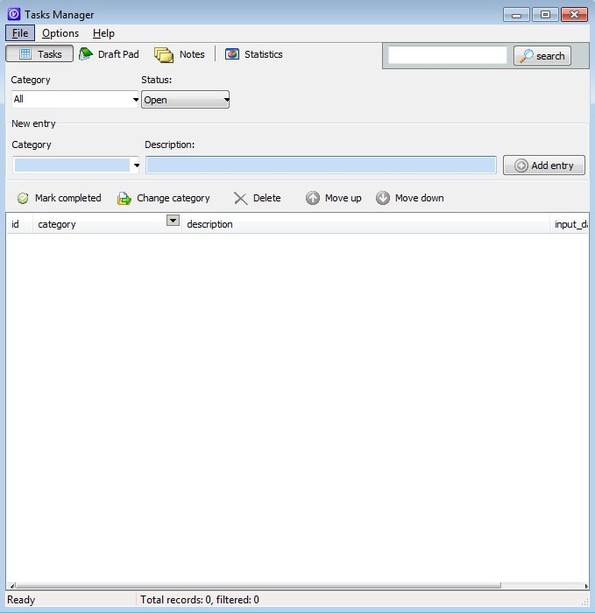
Task: Click the scrollbar right arrow
Action: tap(586, 586)
